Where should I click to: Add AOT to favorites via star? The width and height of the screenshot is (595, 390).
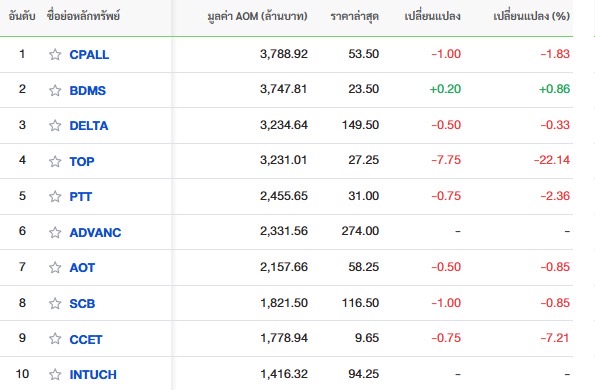point(55,267)
